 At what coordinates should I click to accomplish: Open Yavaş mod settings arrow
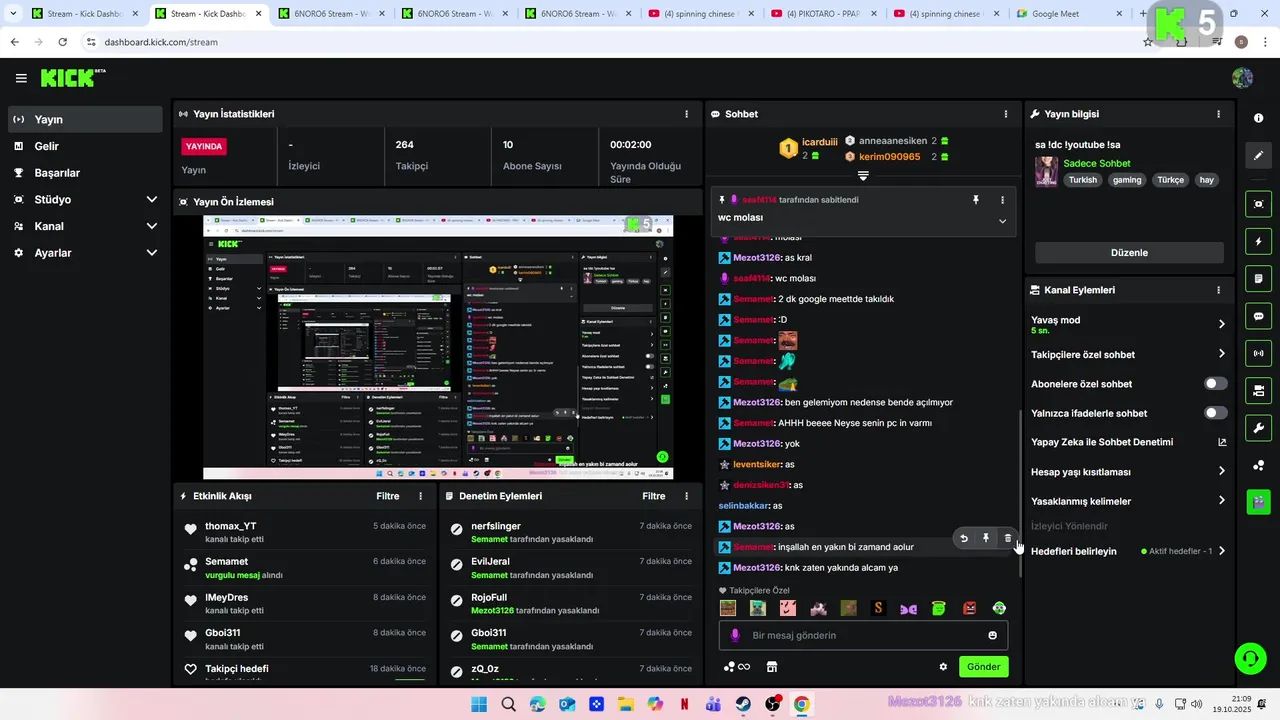pos(1221,324)
